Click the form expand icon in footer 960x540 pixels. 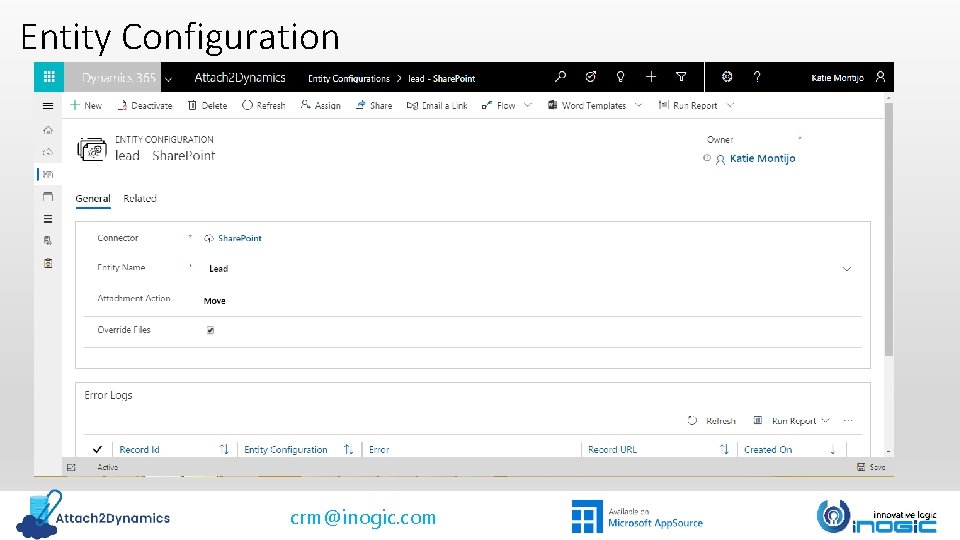pyautogui.click(x=71, y=467)
